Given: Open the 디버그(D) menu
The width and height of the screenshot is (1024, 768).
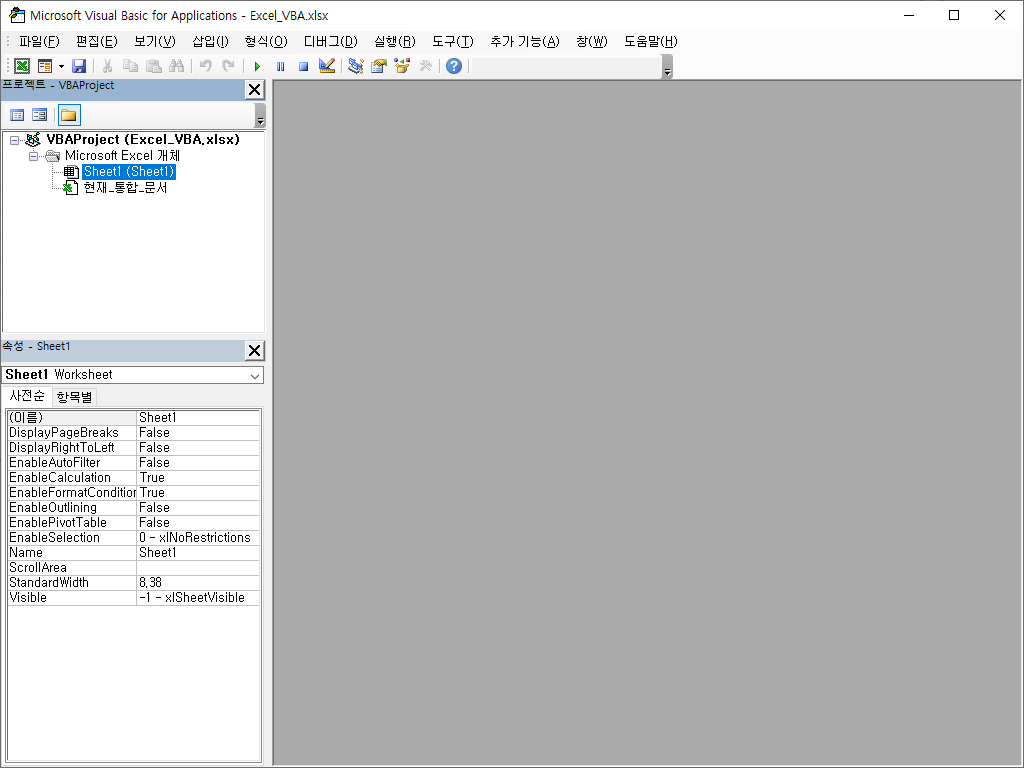Looking at the screenshot, I should point(330,42).
